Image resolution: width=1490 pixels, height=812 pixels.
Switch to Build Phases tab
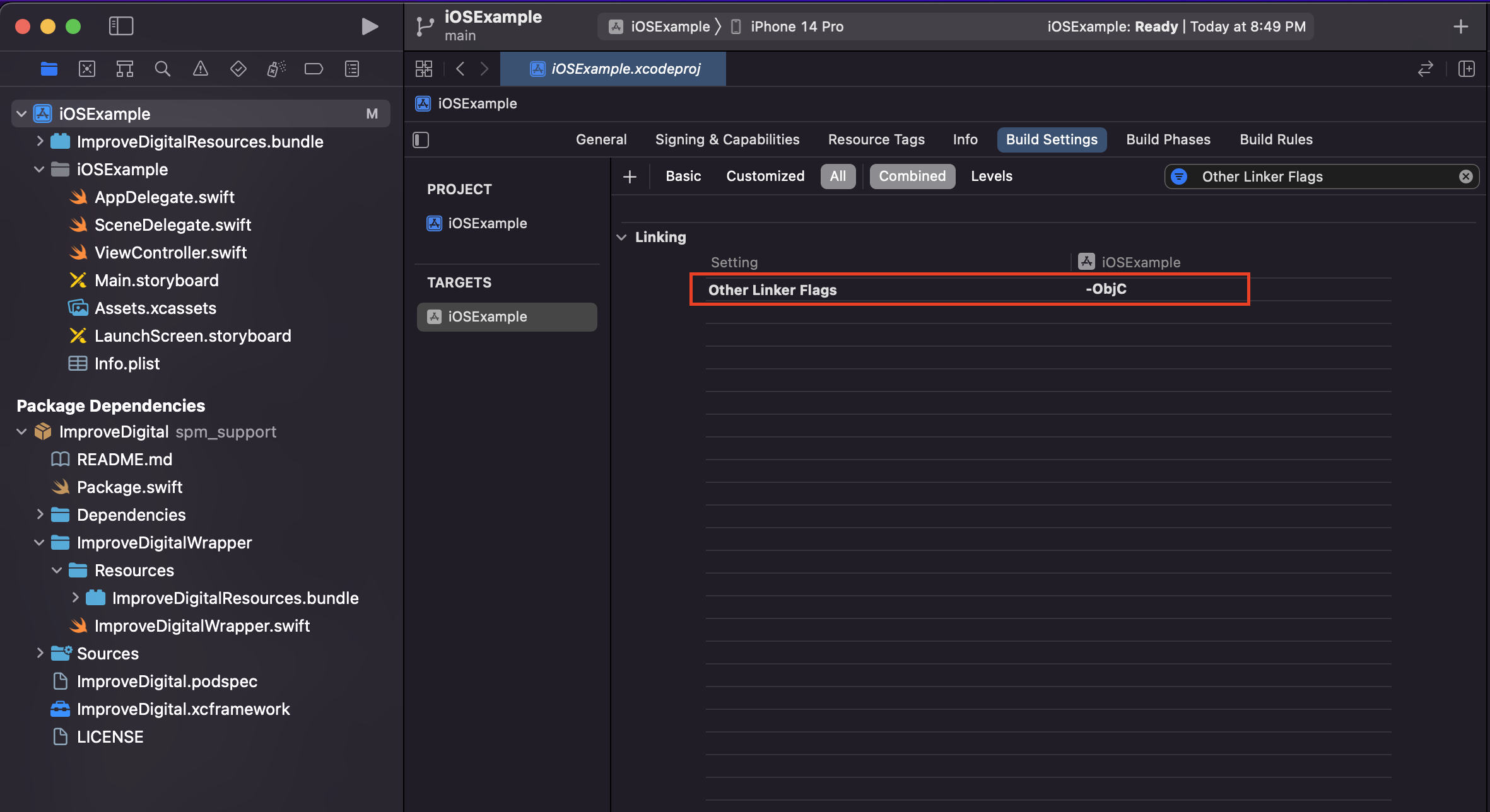click(1168, 140)
